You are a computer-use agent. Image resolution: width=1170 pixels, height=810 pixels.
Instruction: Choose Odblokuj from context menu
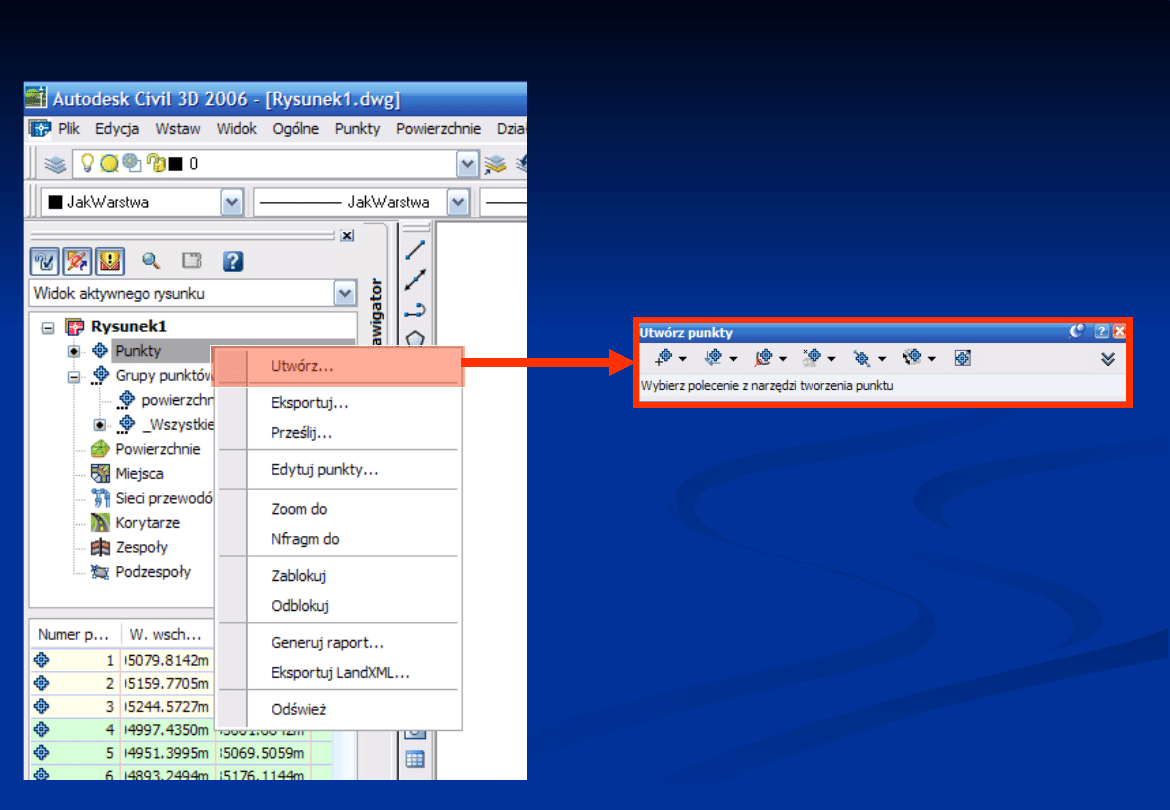click(340, 606)
